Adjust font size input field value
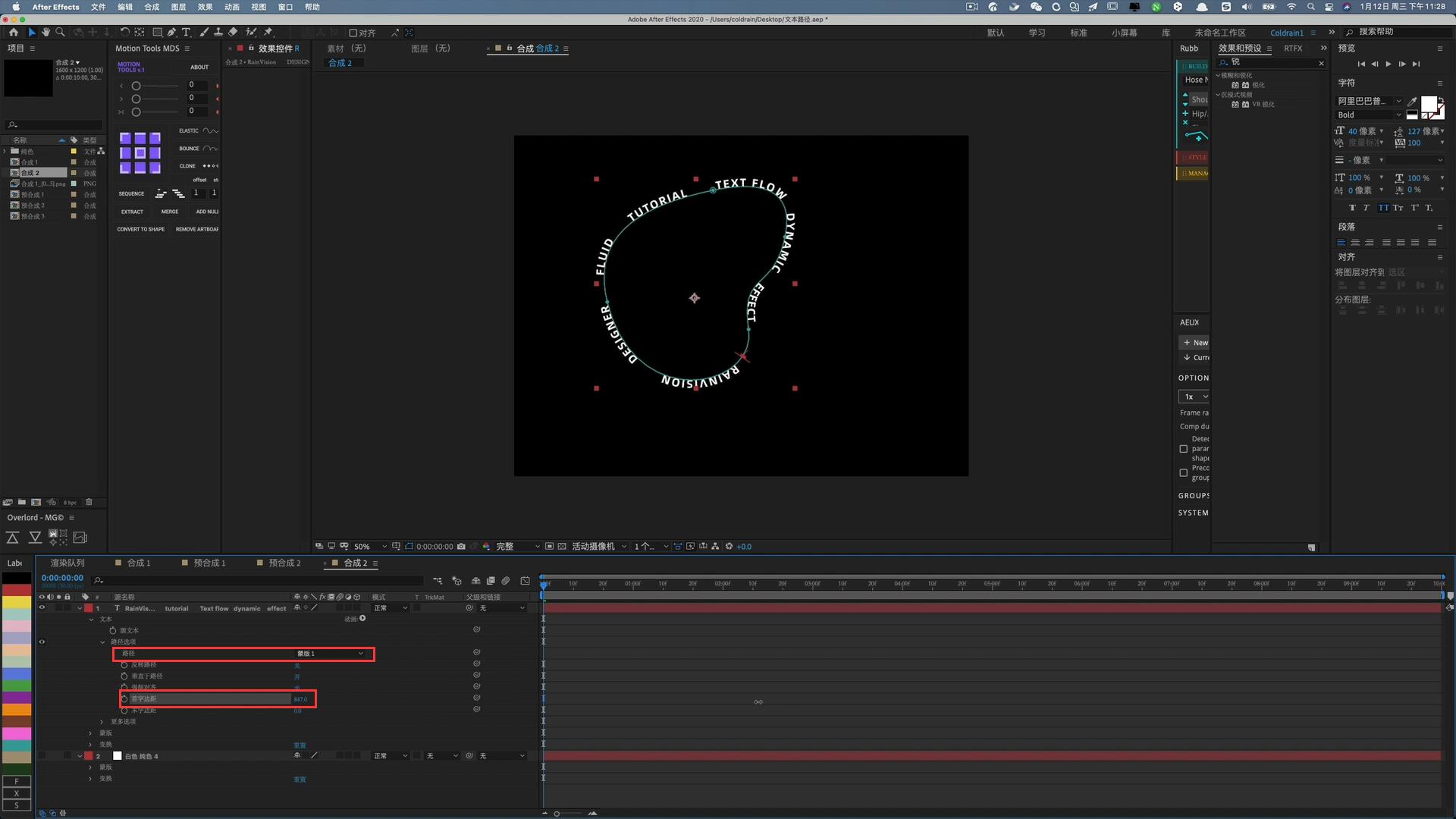 point(1363,131)
